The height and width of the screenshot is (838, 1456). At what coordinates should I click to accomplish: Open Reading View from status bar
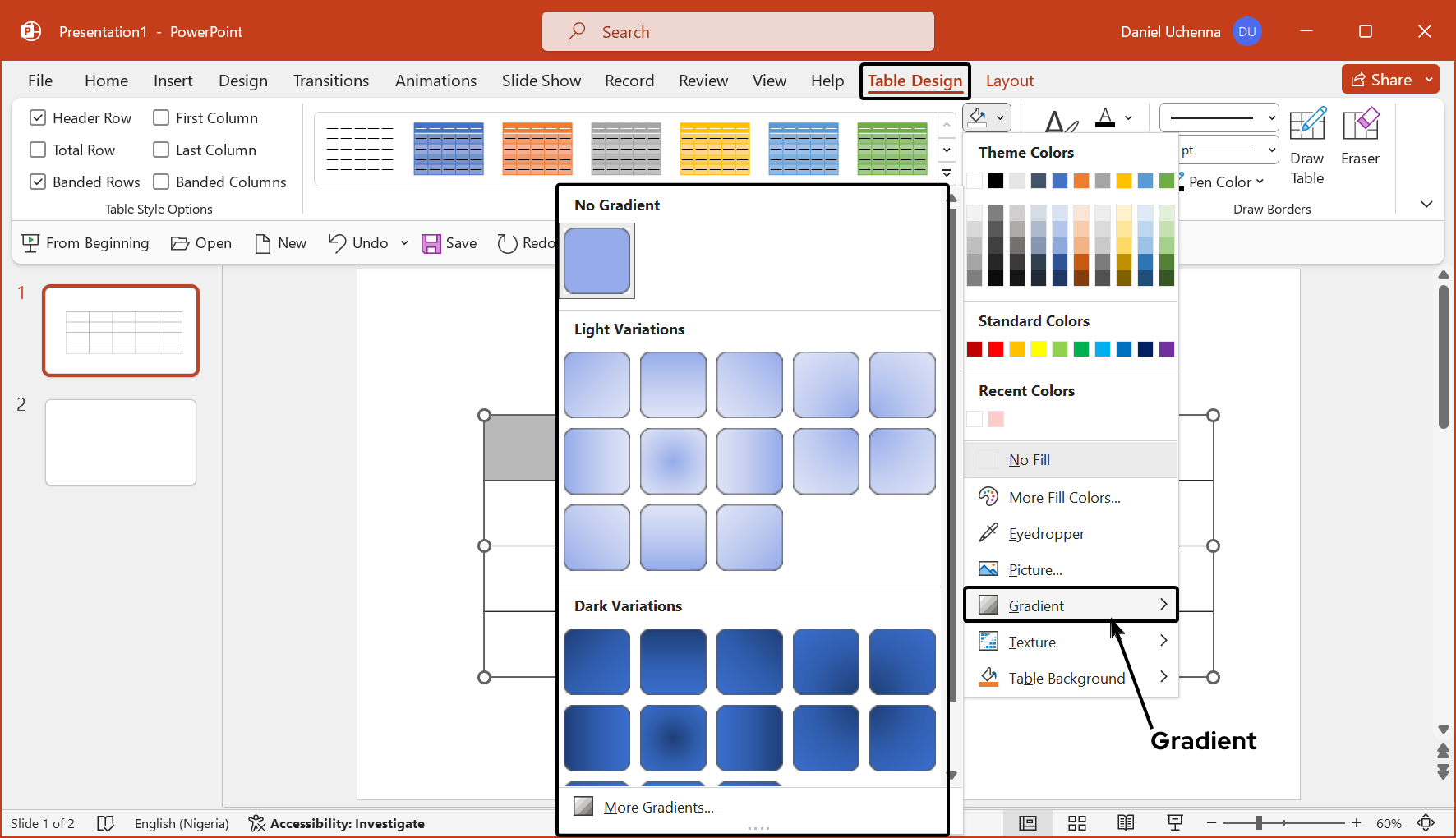click(x=1126, y=823)
